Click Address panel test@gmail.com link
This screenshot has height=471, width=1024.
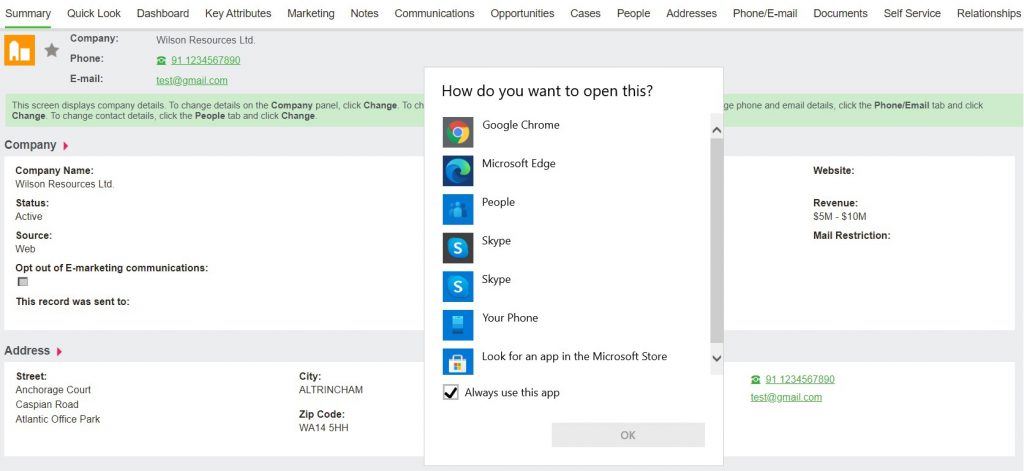[786, 397]
